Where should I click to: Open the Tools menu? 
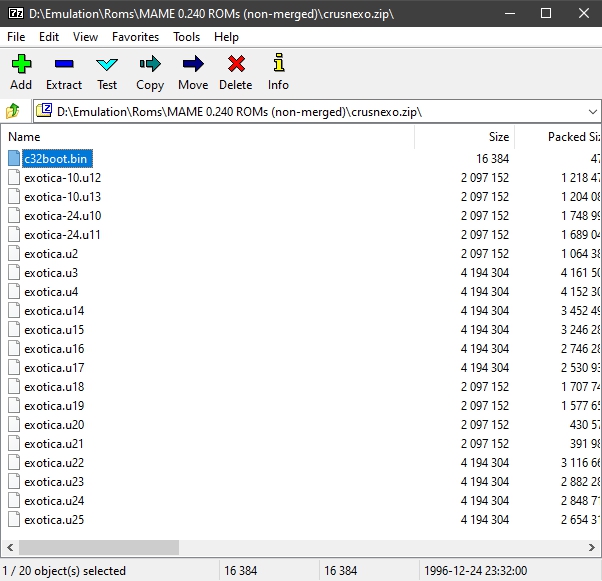[187, 37]
